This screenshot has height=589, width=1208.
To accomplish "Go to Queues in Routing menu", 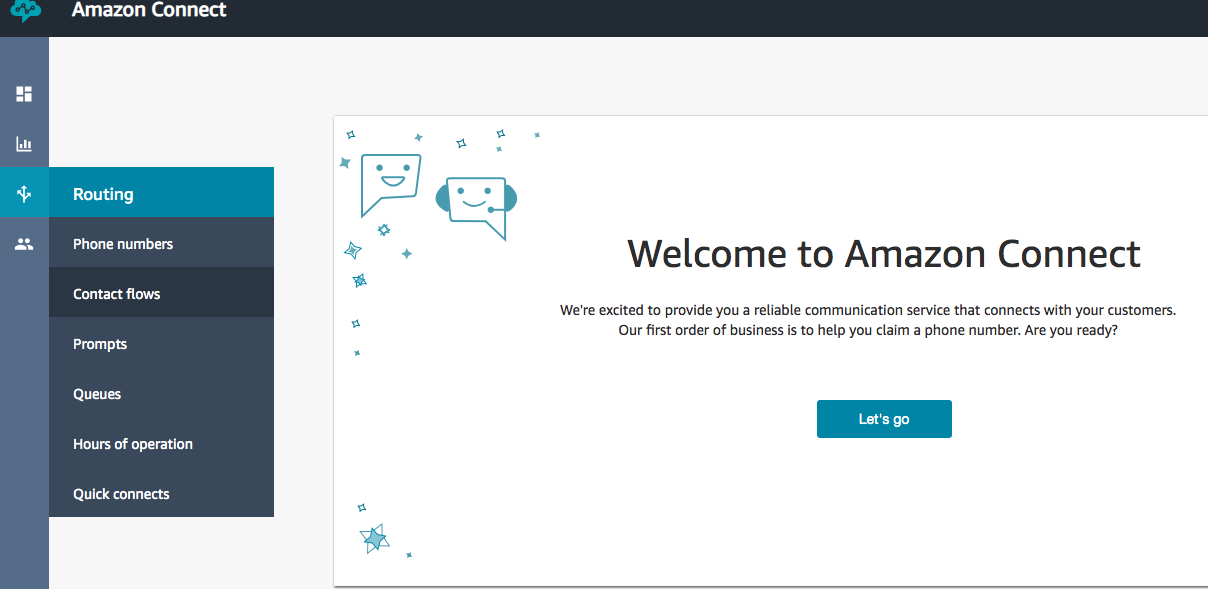I will [x=161, y=392].
